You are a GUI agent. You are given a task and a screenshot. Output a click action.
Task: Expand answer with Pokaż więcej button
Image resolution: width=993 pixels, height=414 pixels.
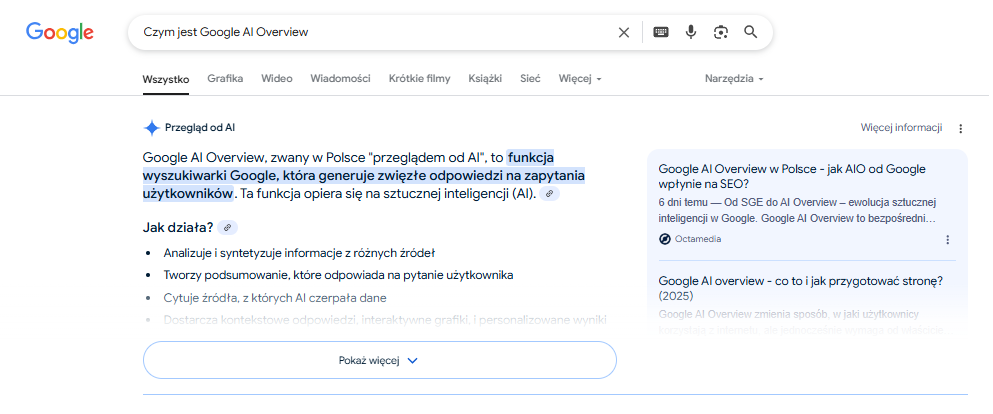[380, 360]
